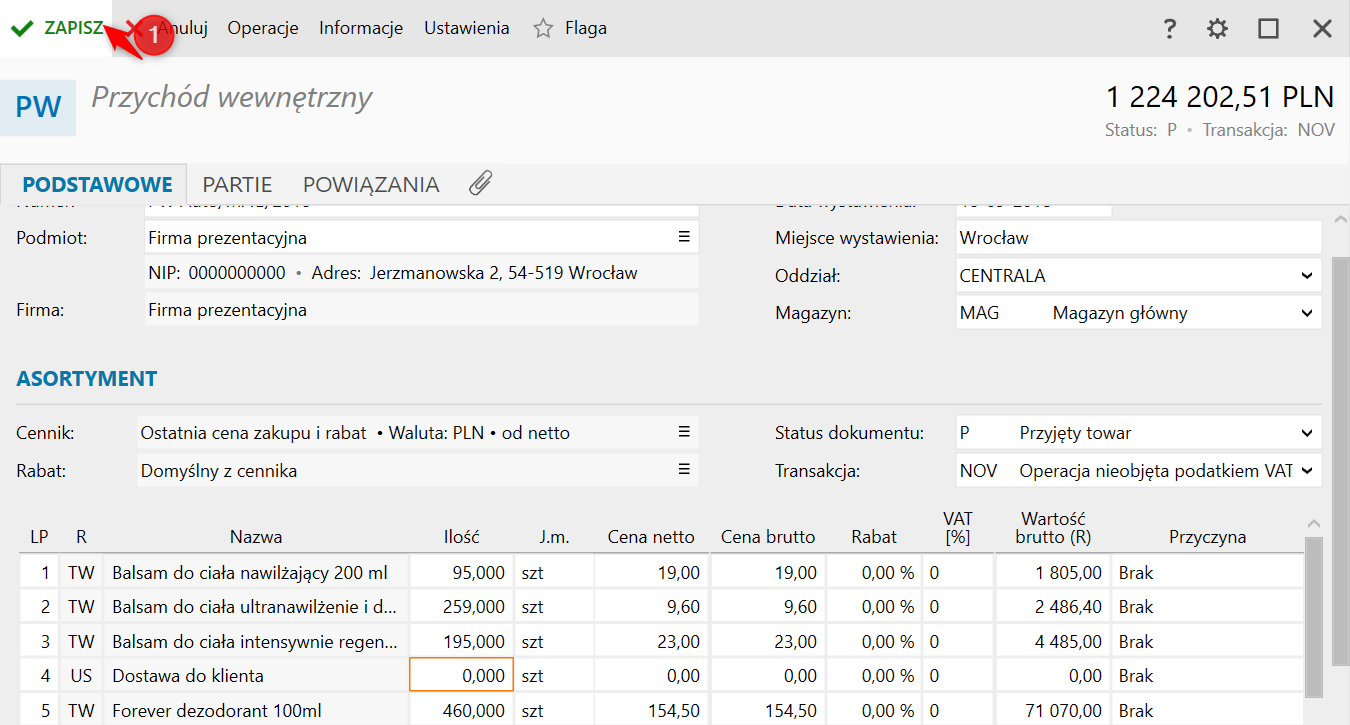Screen dimensions: 1350x725
Task: Expand the Magazyn dropdown (Magazyn główny)
Action: coord(1306,313)
